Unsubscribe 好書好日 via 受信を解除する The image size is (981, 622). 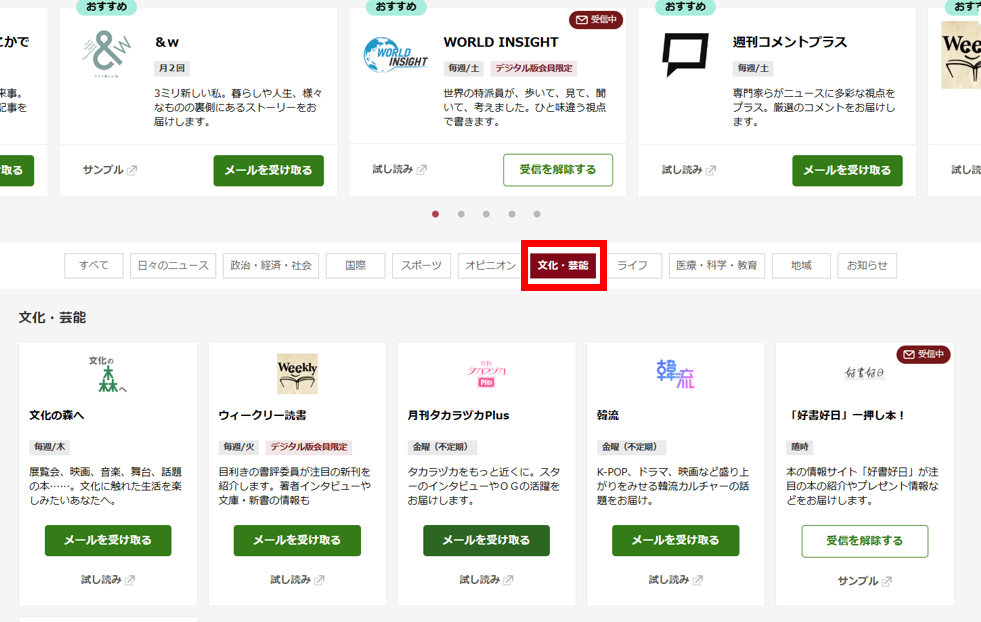click(x=865, y=541)
